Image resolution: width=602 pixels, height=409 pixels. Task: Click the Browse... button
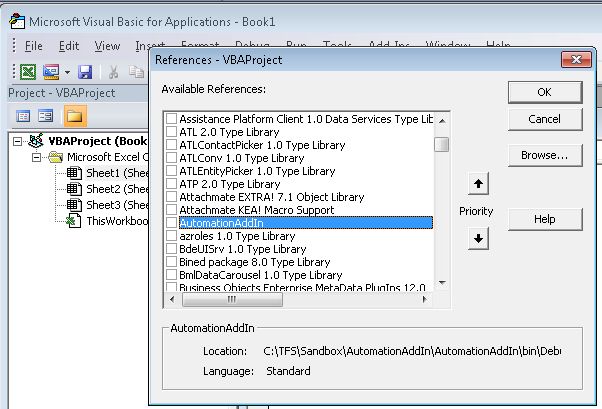pyautogui.click(x=545, y=155)
